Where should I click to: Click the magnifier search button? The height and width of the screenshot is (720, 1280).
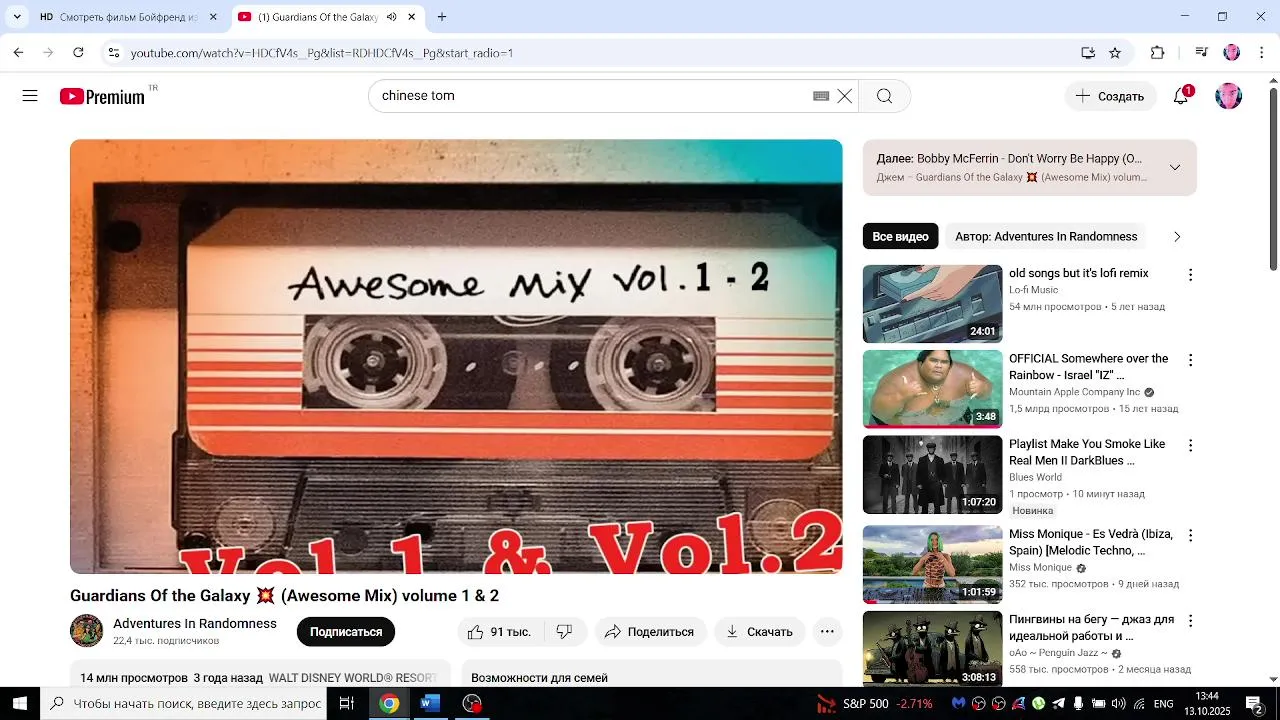(884, 96)
